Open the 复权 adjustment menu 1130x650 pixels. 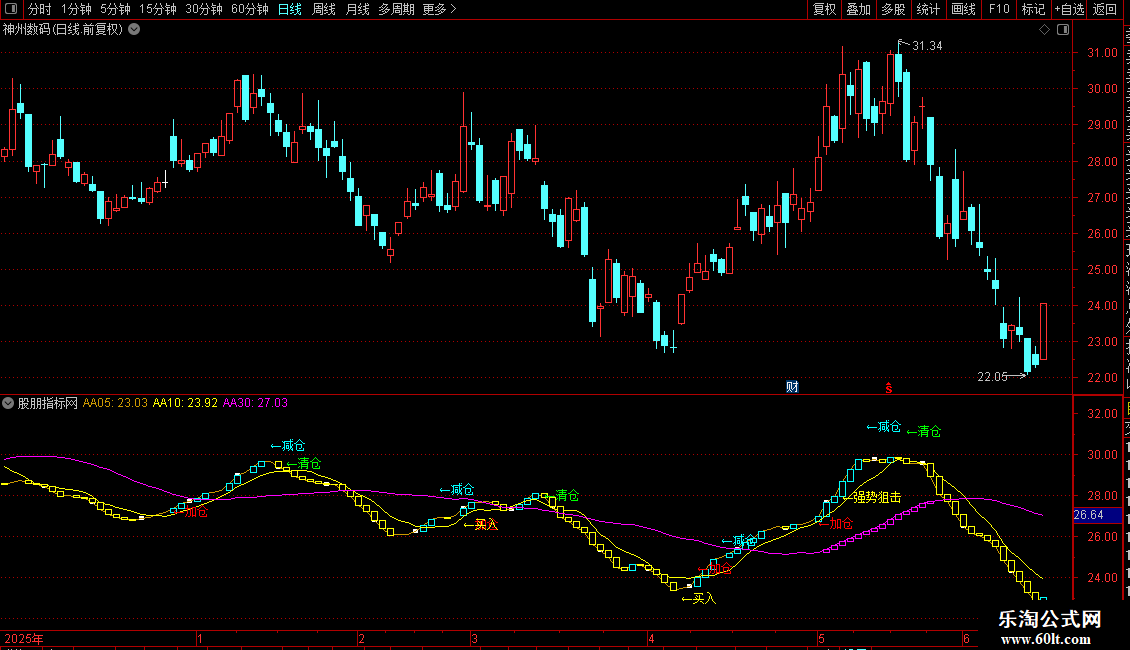[x=824, y=9]
